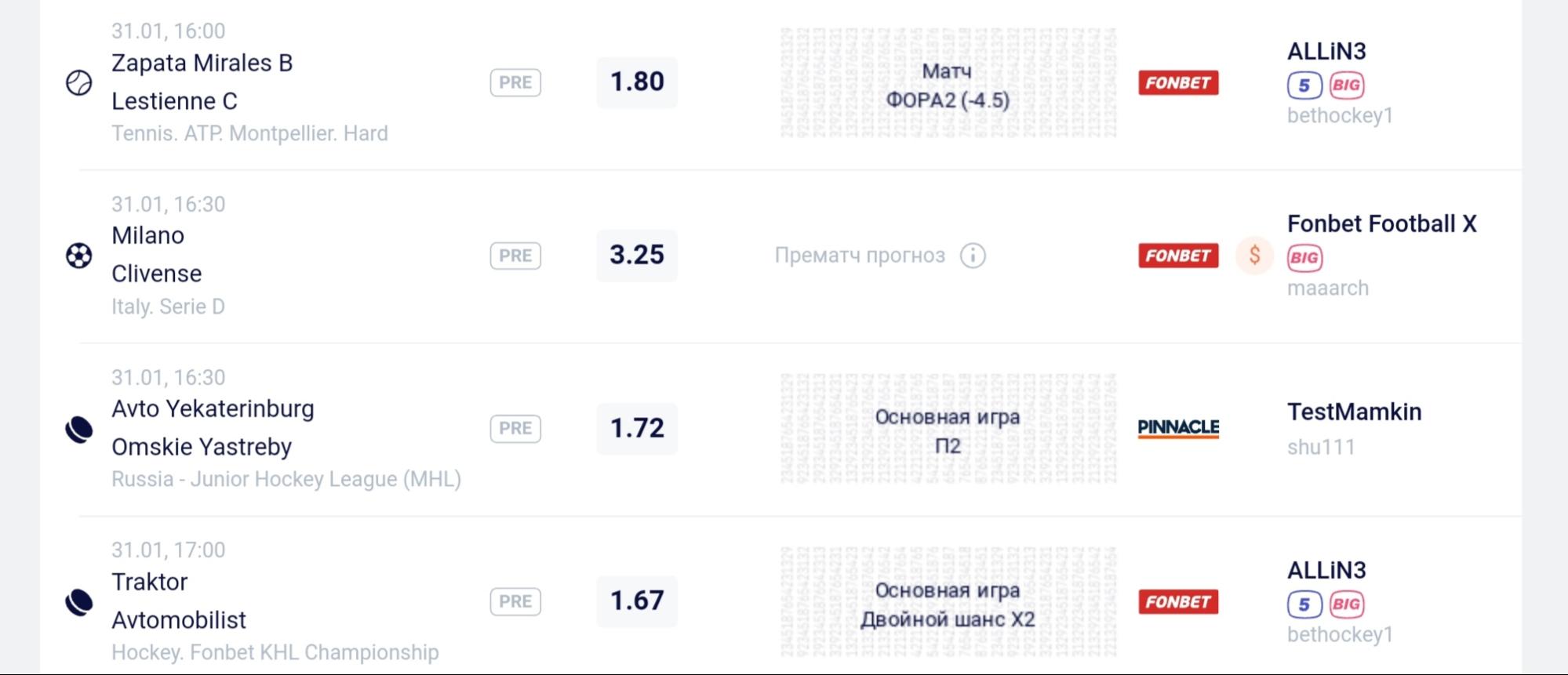Click the dollar icon next to Fonbet Football X tip
The height and width of the screenshot is (675, 1568).
1254,254
